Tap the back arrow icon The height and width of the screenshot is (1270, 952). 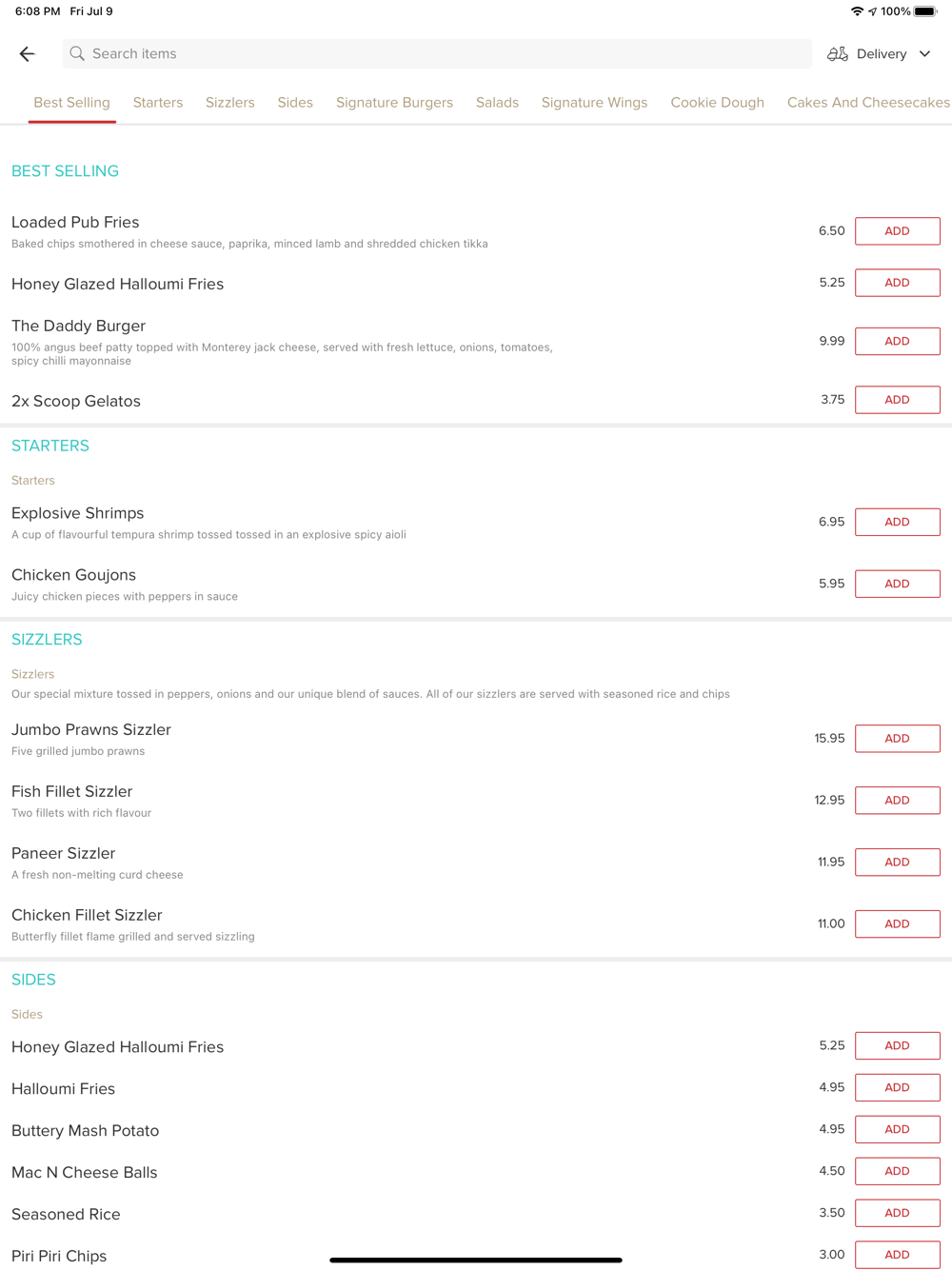[28, 54]
